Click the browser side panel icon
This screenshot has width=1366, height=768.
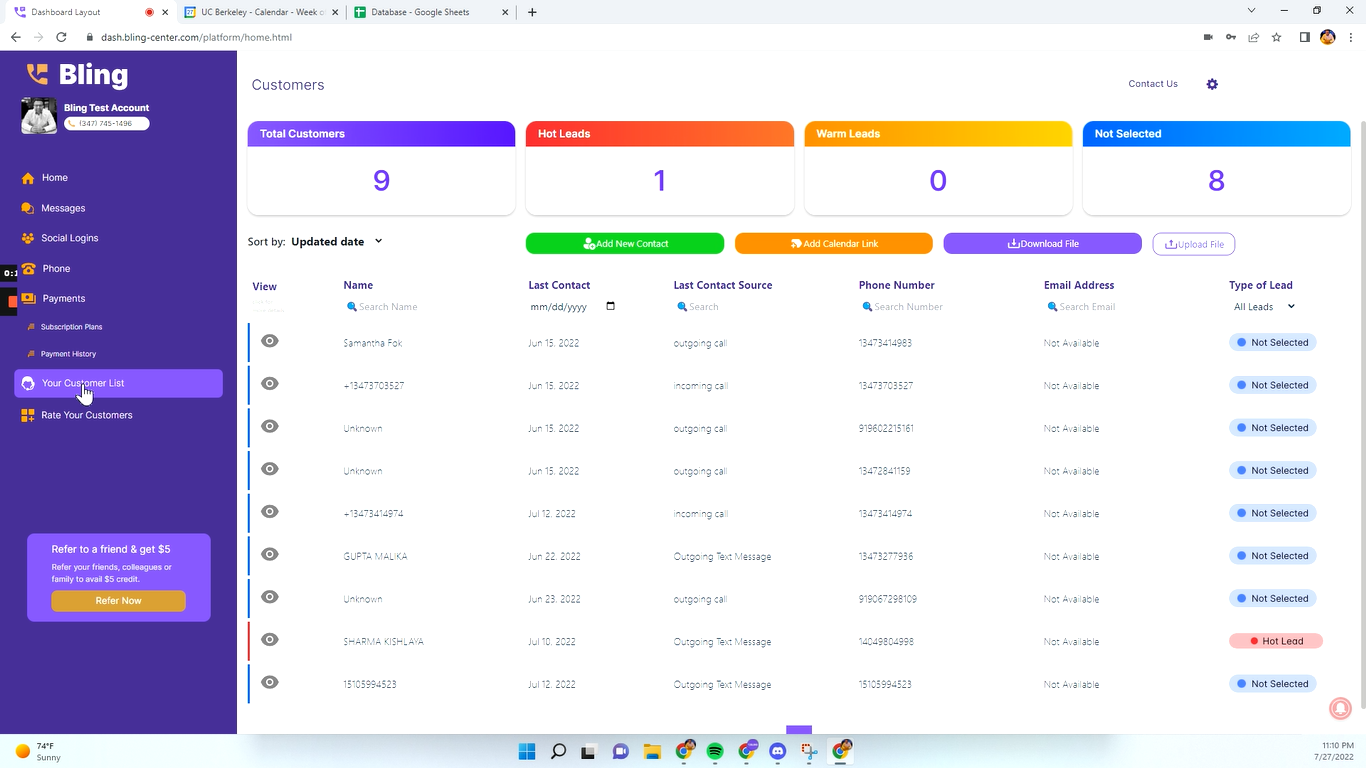[1304, 37]
